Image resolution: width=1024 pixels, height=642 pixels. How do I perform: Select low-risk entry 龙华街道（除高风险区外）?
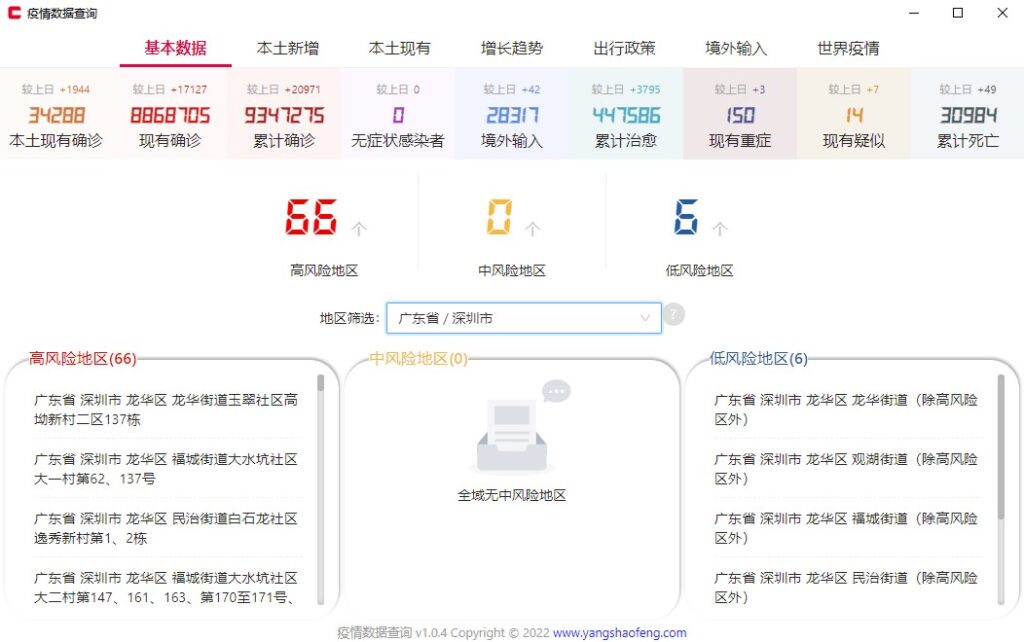846,409
